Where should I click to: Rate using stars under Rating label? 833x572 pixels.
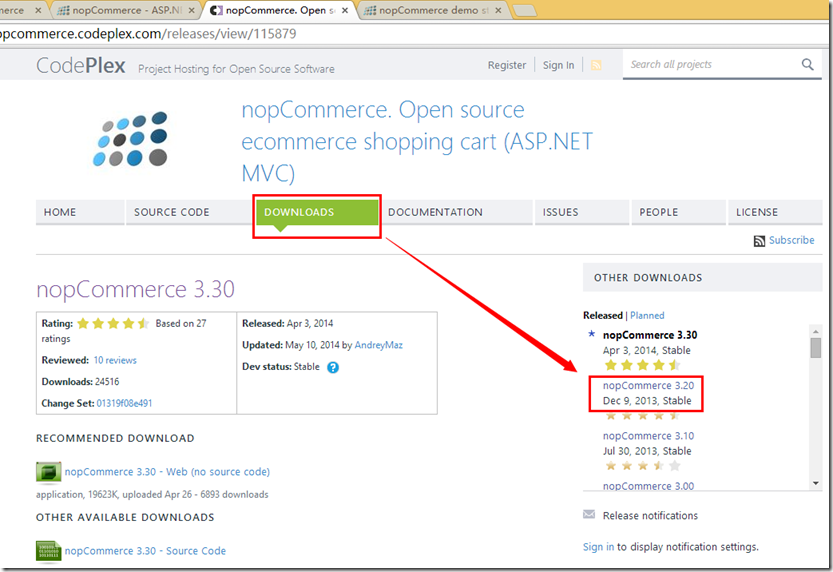[x=113, y=324]
